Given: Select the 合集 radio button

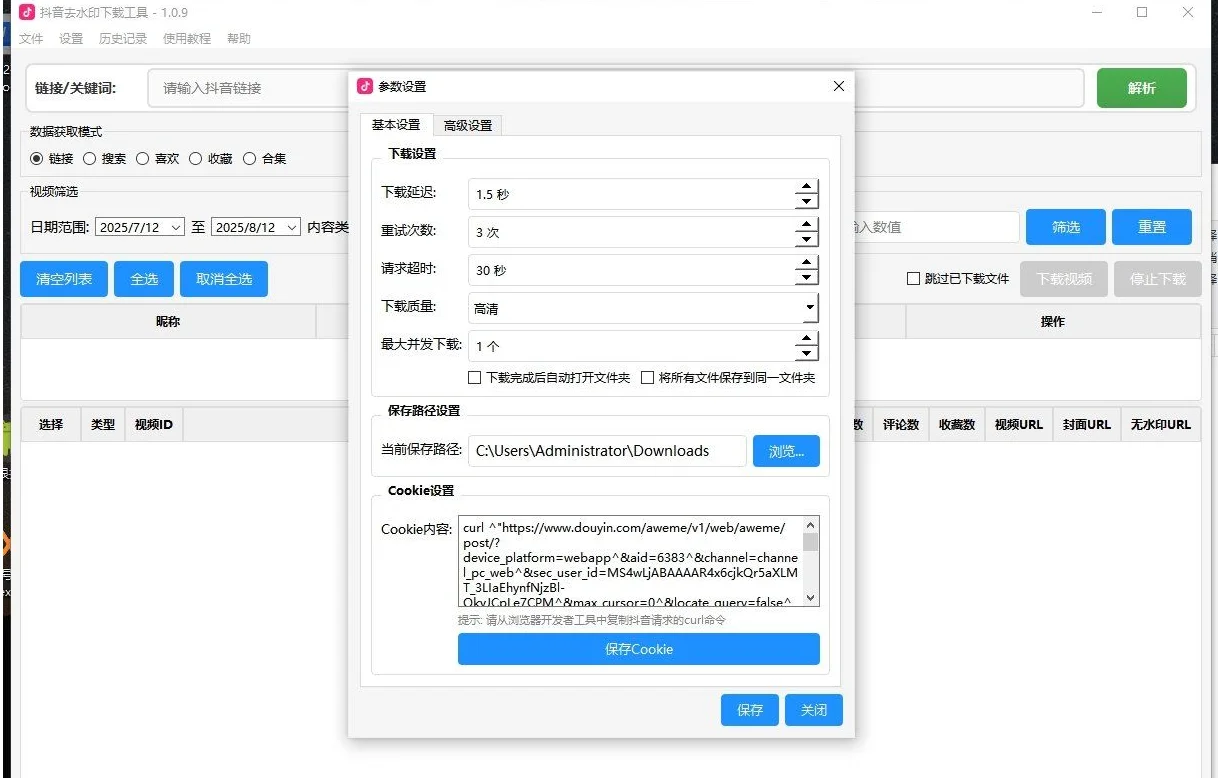Looking at the screenshot, I should coord(250,158).
